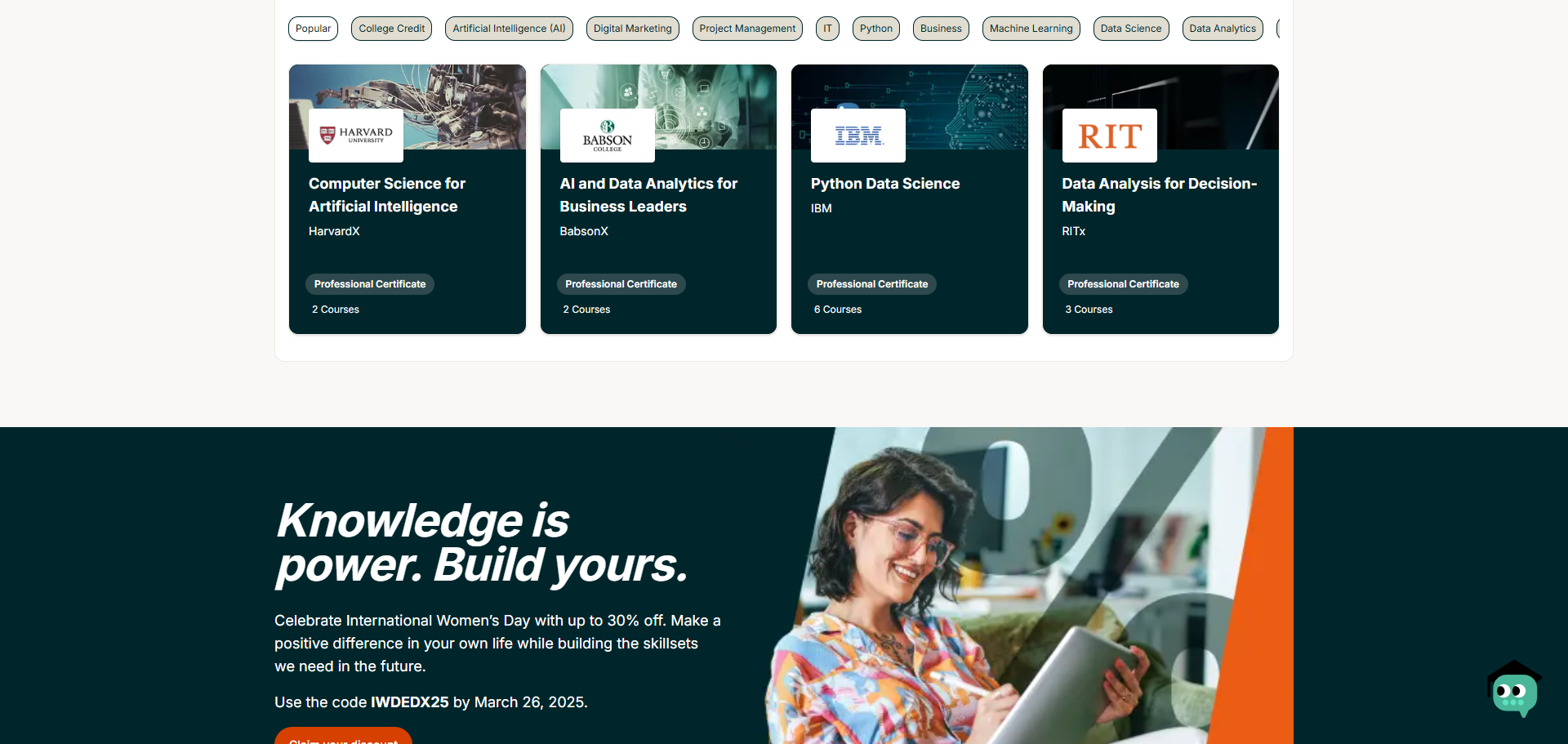1568x744 pixels.
Task: Select the IT category chip
Action: [827, 29]
